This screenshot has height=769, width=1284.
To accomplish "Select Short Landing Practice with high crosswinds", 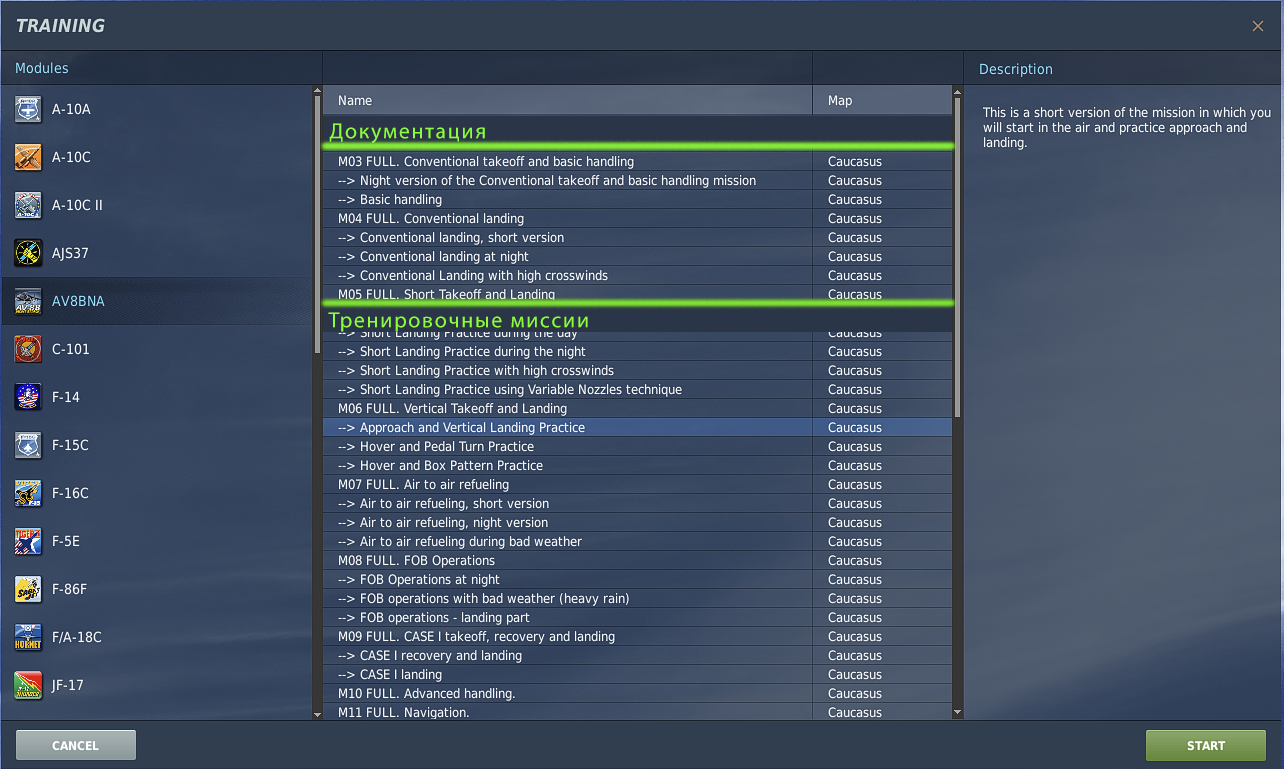I will pos(638,370).
